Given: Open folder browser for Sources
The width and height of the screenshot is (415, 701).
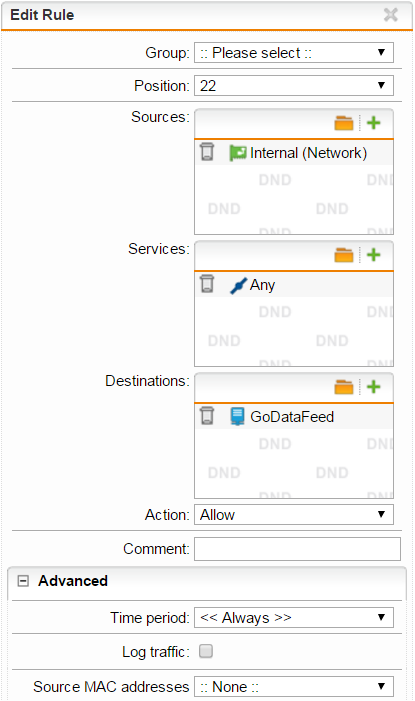Looking at the screenshot, I should point(343,123).
